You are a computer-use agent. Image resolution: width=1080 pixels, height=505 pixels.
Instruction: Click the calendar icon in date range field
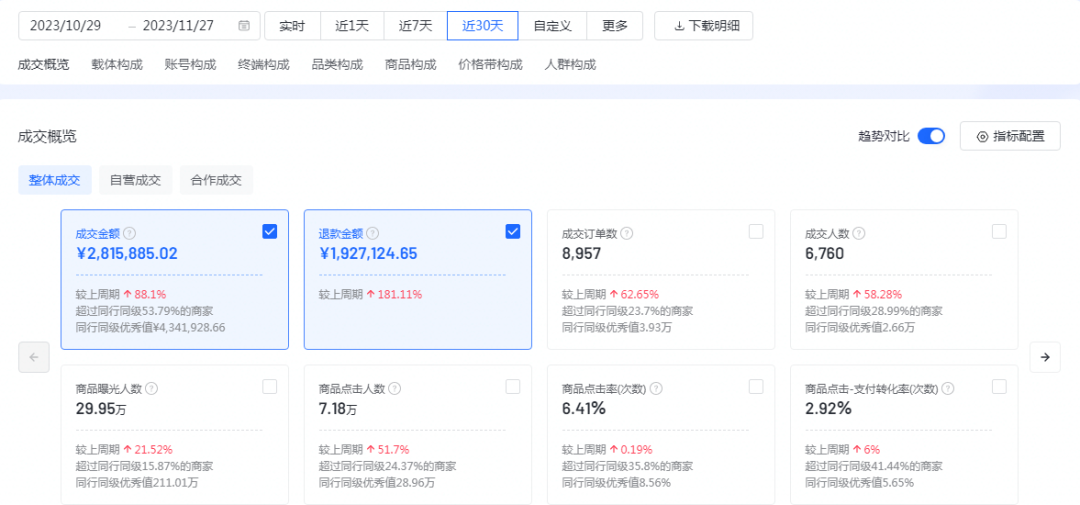pos(244,26)
